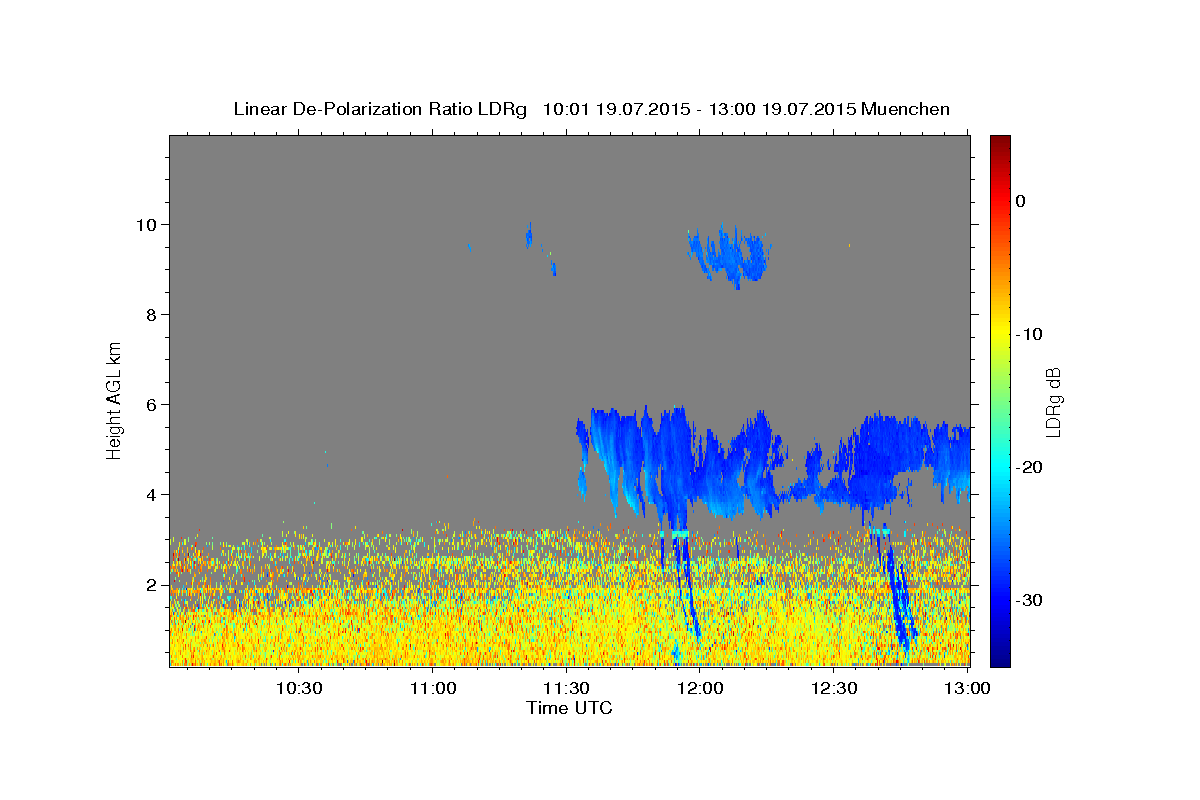Click the '10:30' time tick label
1200x800 pixels.
[298, 688]
